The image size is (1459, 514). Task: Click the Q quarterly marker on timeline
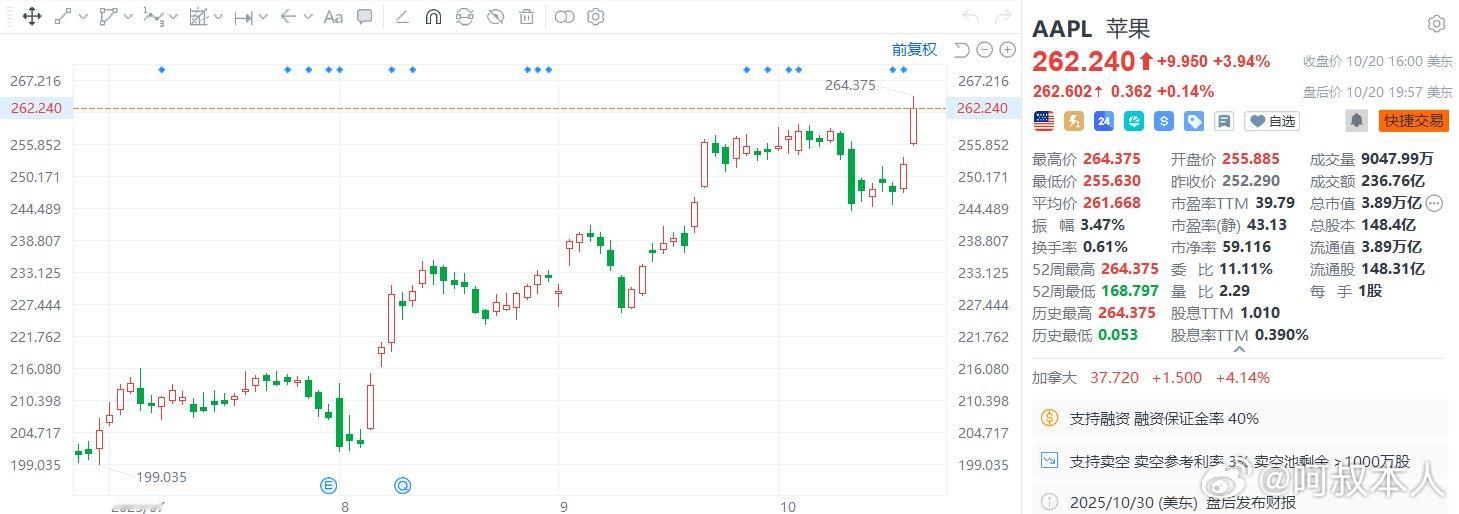click(403, 486)
